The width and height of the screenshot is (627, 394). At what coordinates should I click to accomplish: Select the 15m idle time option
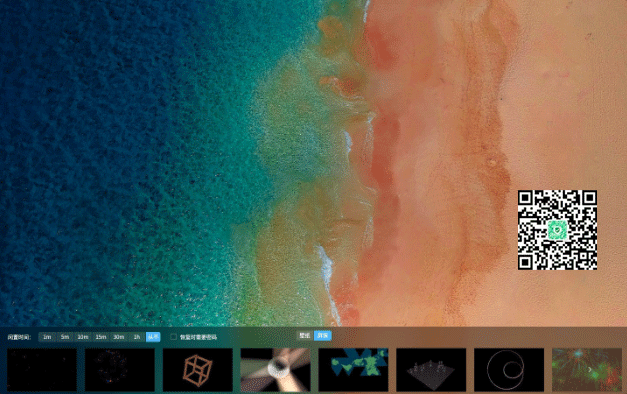[101, 337]
